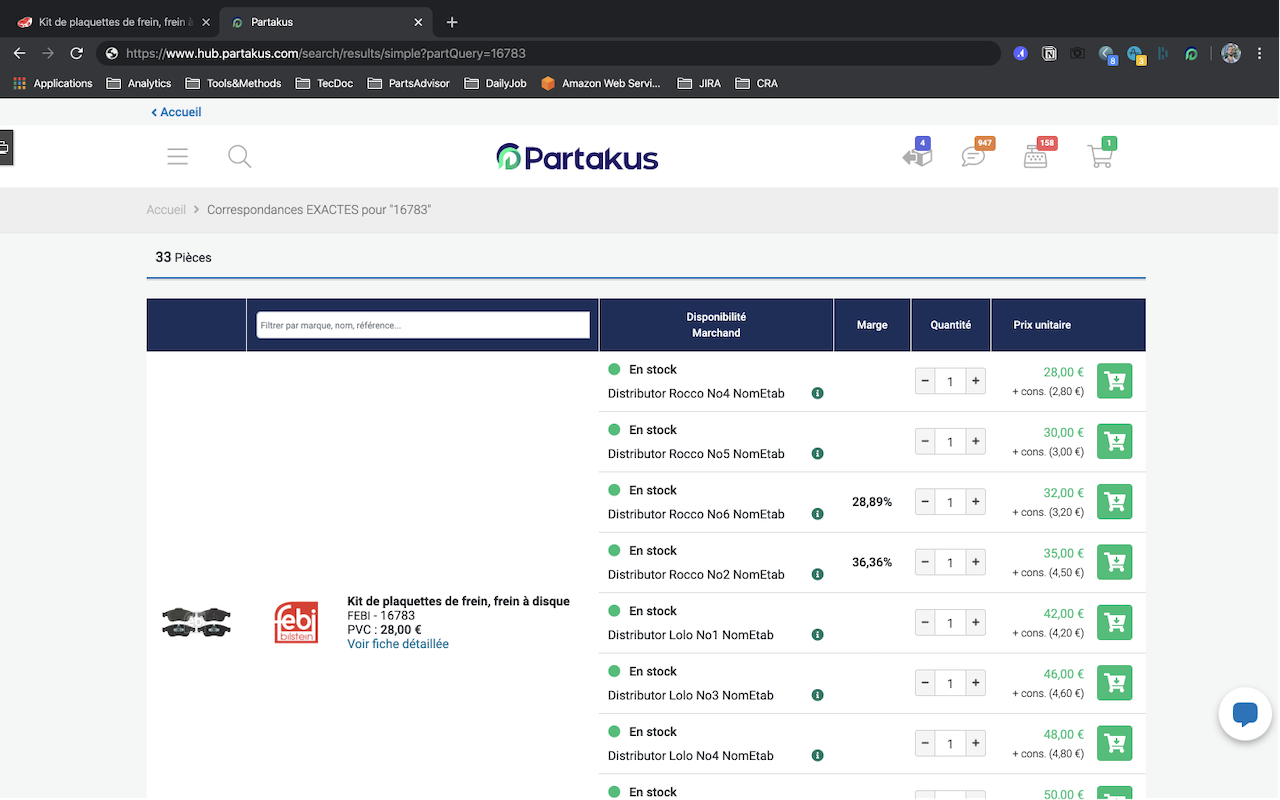Screen dimensions: 1280x800
Task: Click the Marge column header
Action: pos(872,325)
